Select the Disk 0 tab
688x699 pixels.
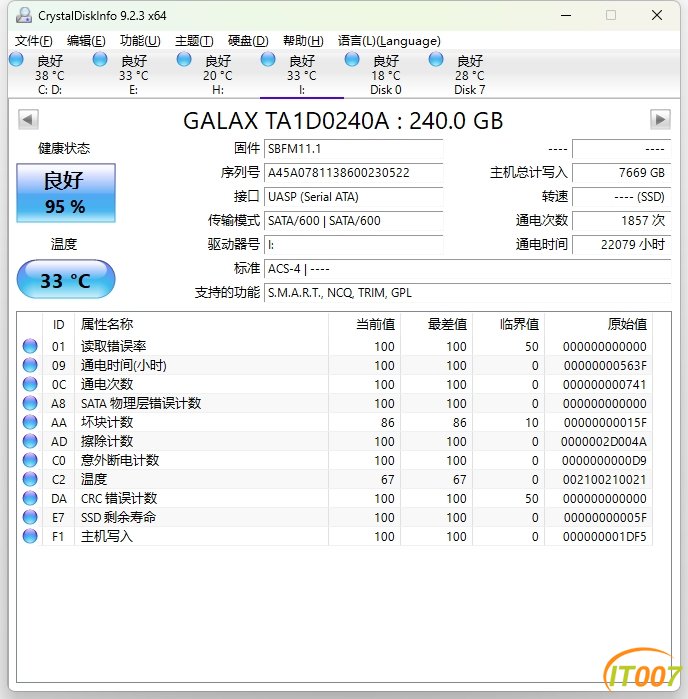click(386, 75)
